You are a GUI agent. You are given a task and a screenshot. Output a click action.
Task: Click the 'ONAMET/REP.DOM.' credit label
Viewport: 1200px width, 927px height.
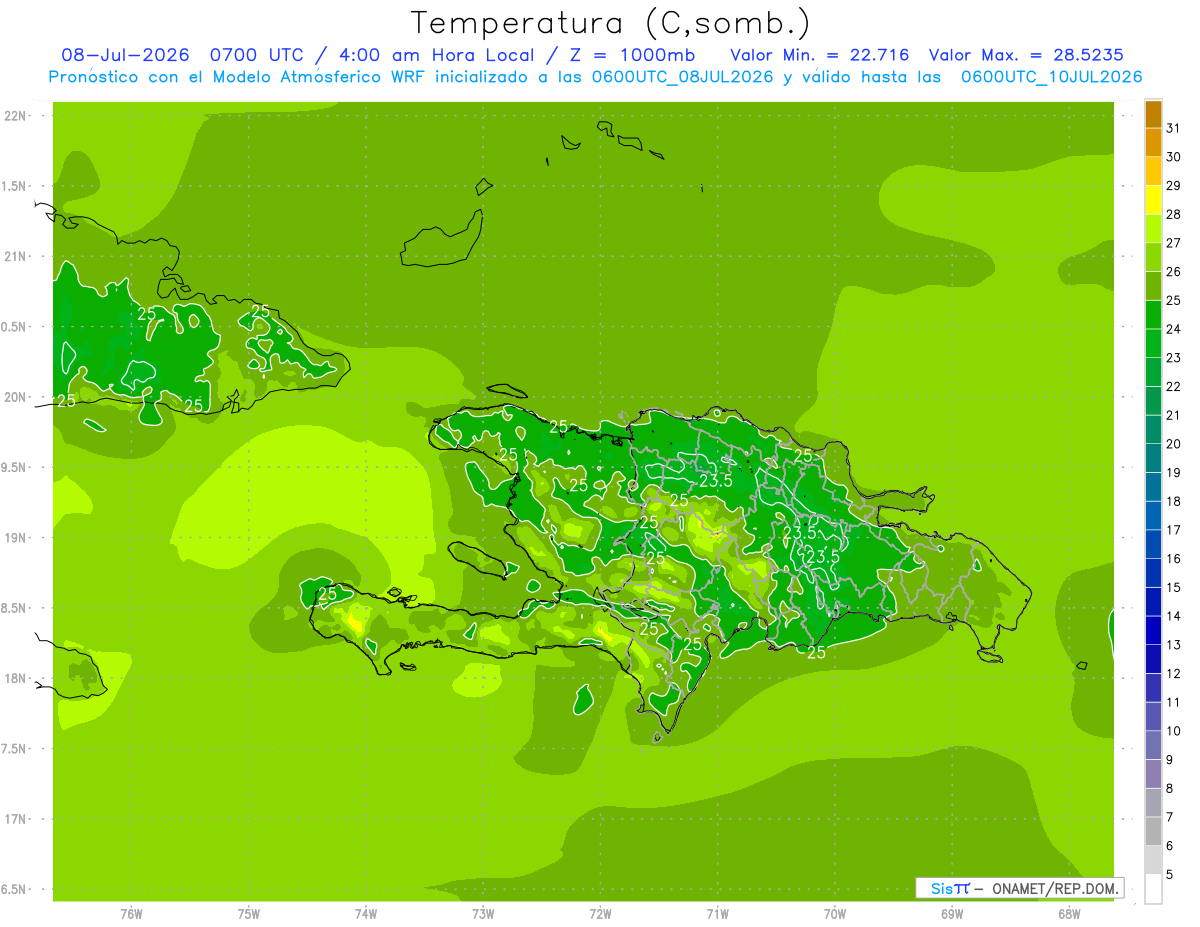coord(1056,888)
